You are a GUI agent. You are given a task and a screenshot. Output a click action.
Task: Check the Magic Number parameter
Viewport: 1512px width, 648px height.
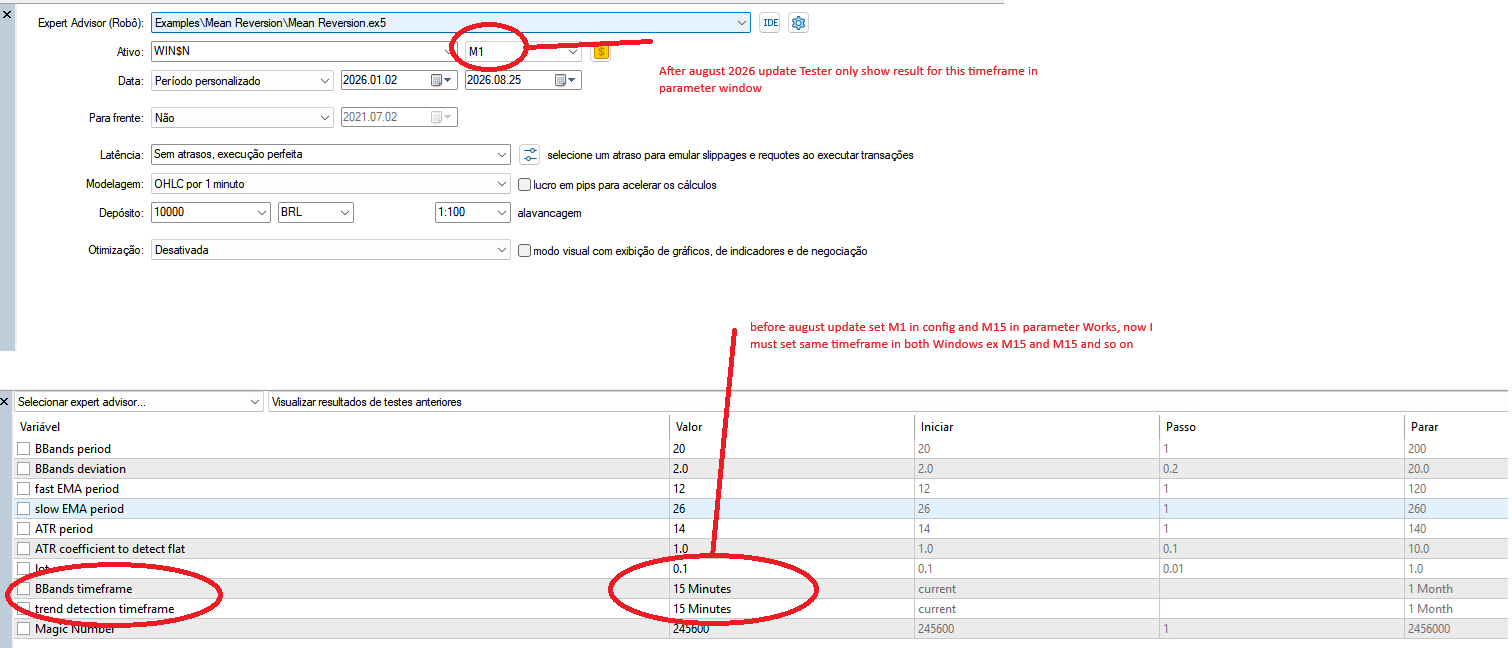click(x=23, y=629)
